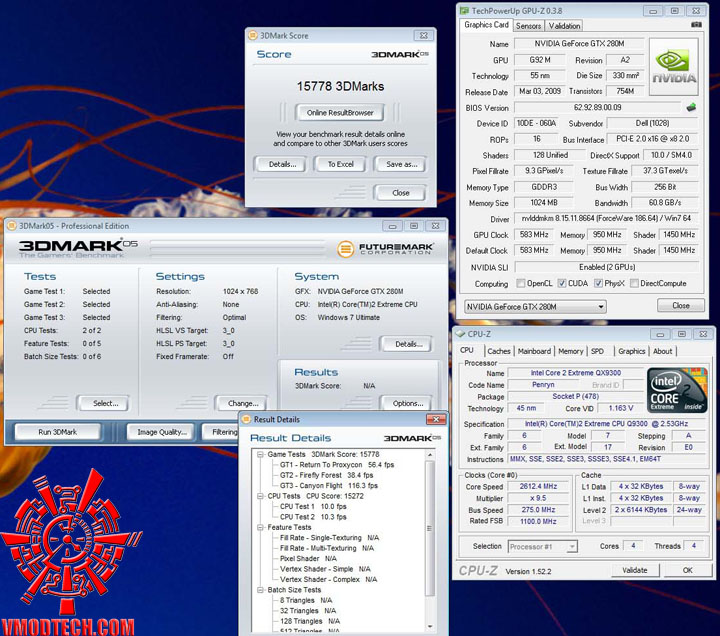Click the OK button in CPU-Z

point(687,570)
